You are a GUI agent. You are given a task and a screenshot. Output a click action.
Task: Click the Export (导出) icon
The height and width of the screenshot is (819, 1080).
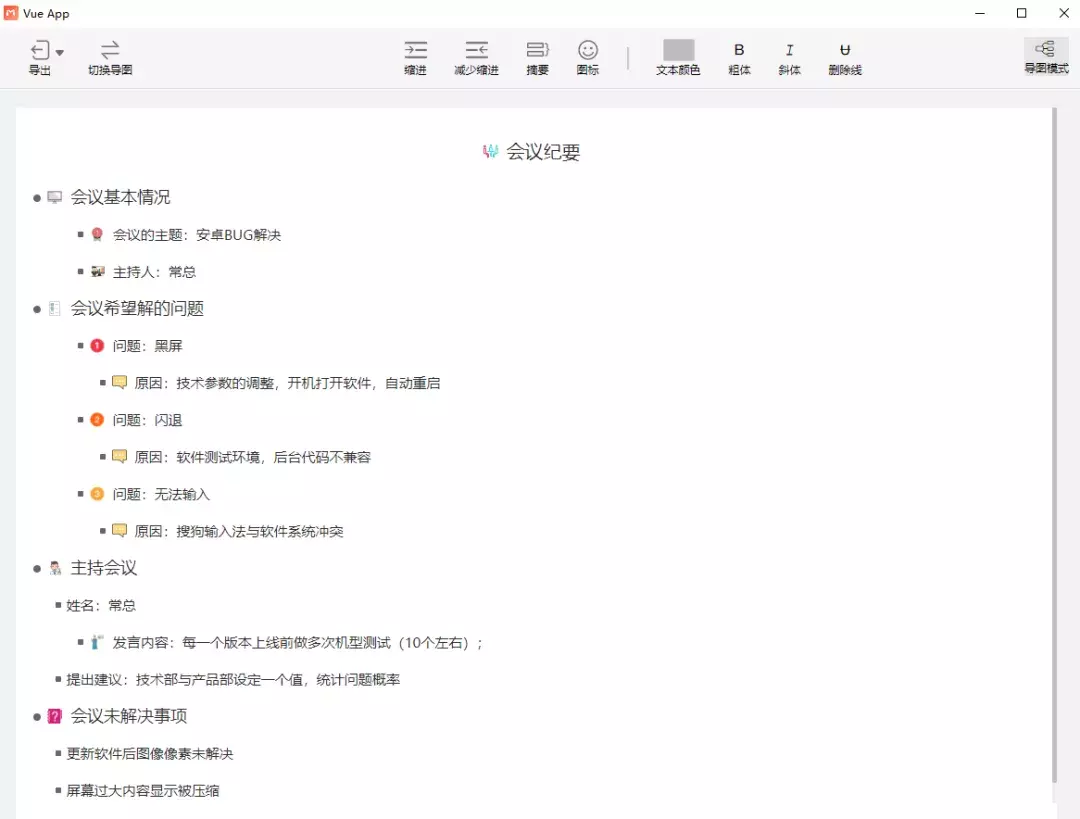39,51
